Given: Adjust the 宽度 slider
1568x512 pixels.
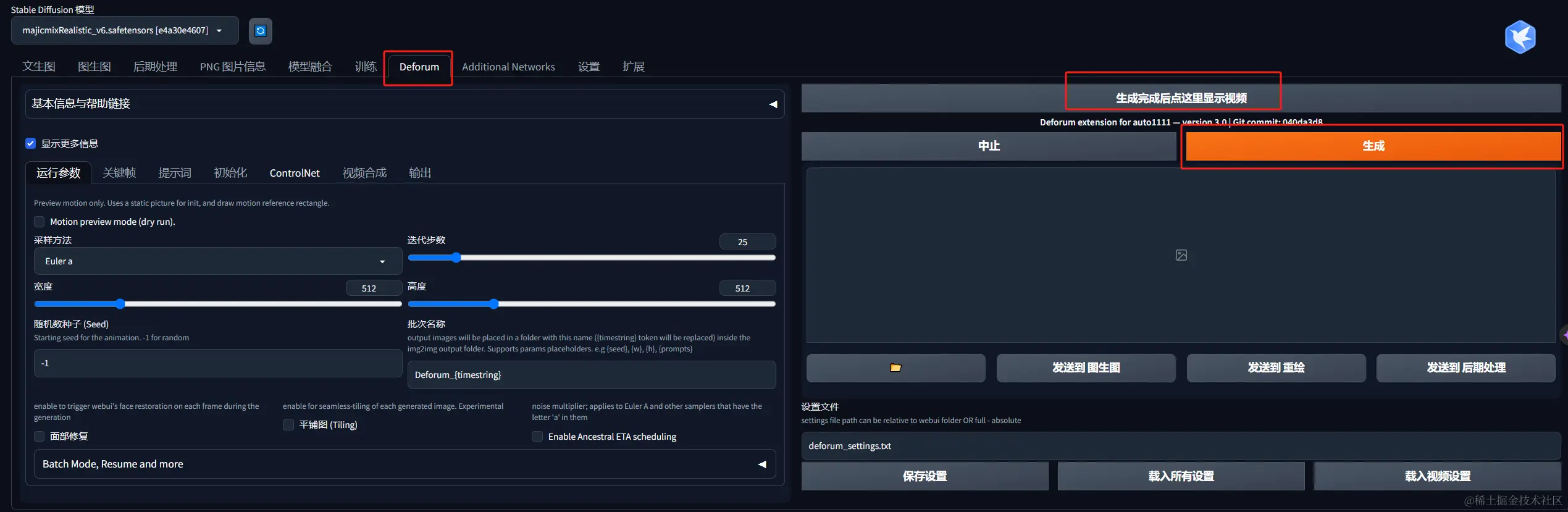Looking at the screenshot, I should point(217,304).
